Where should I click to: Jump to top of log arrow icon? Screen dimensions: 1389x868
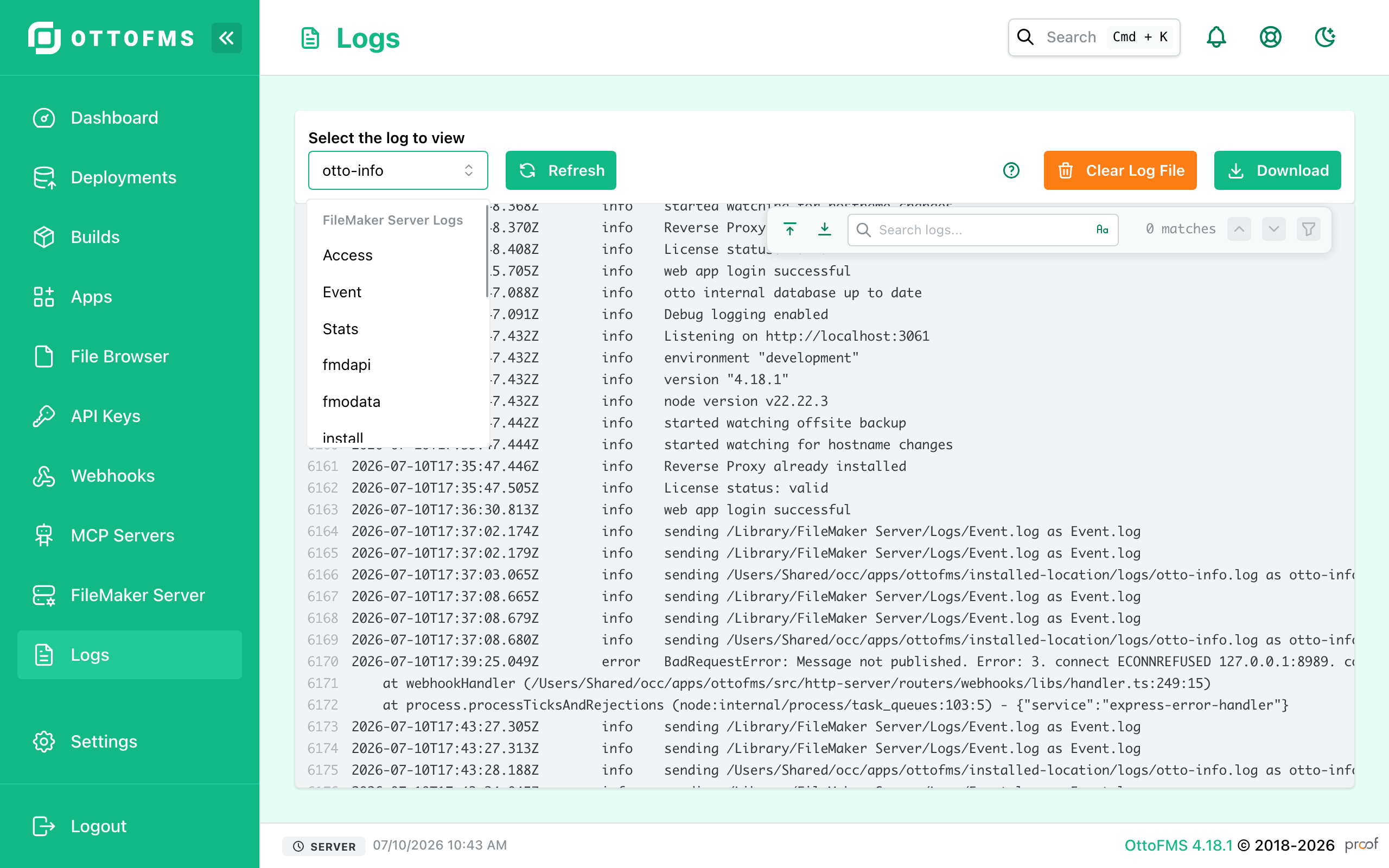pyautogui.click(x=790, y=229)
